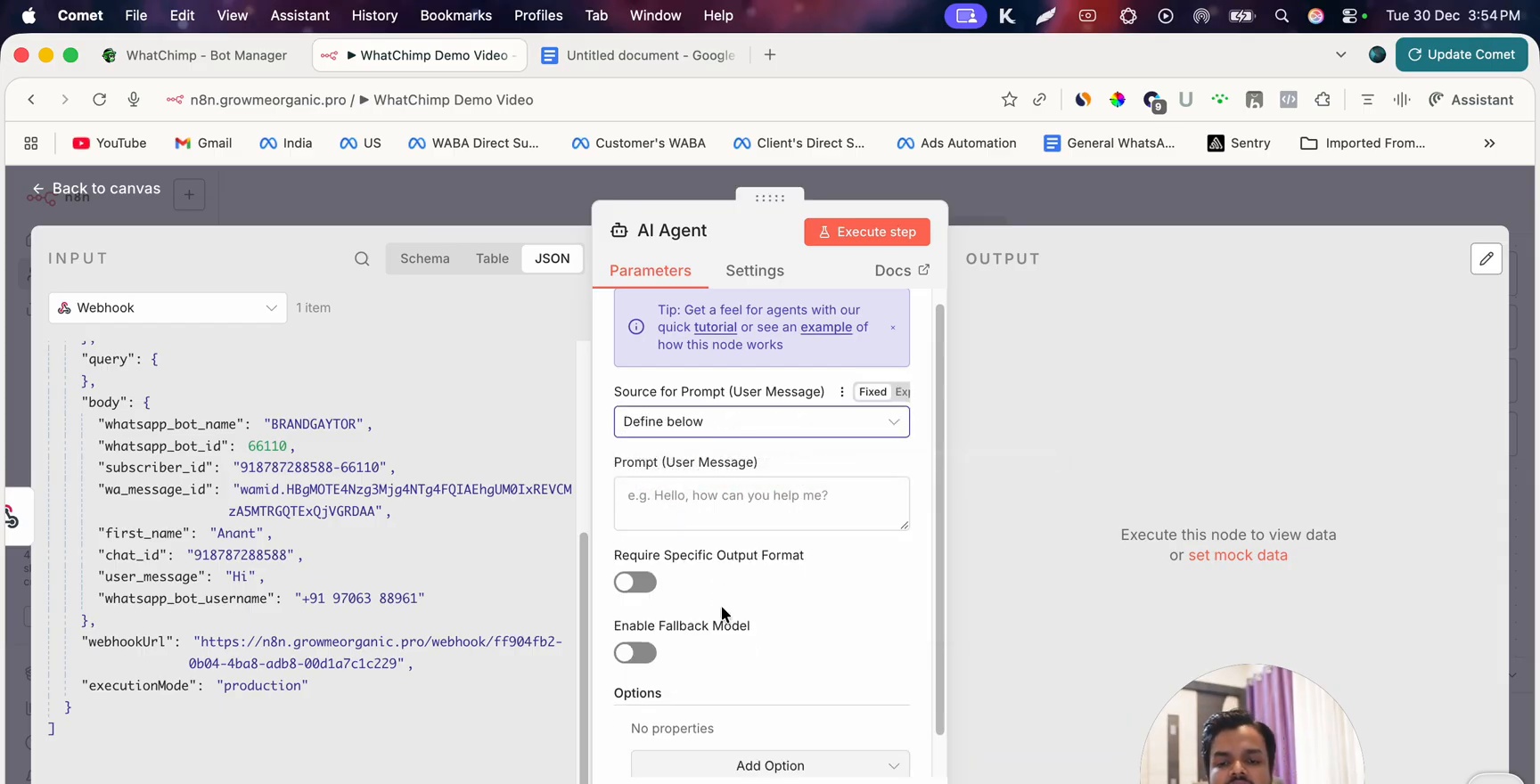Viewport: 1540px width, 784px height.
Task: Click the set mock data link
Action: click(x=1238, y=556)
